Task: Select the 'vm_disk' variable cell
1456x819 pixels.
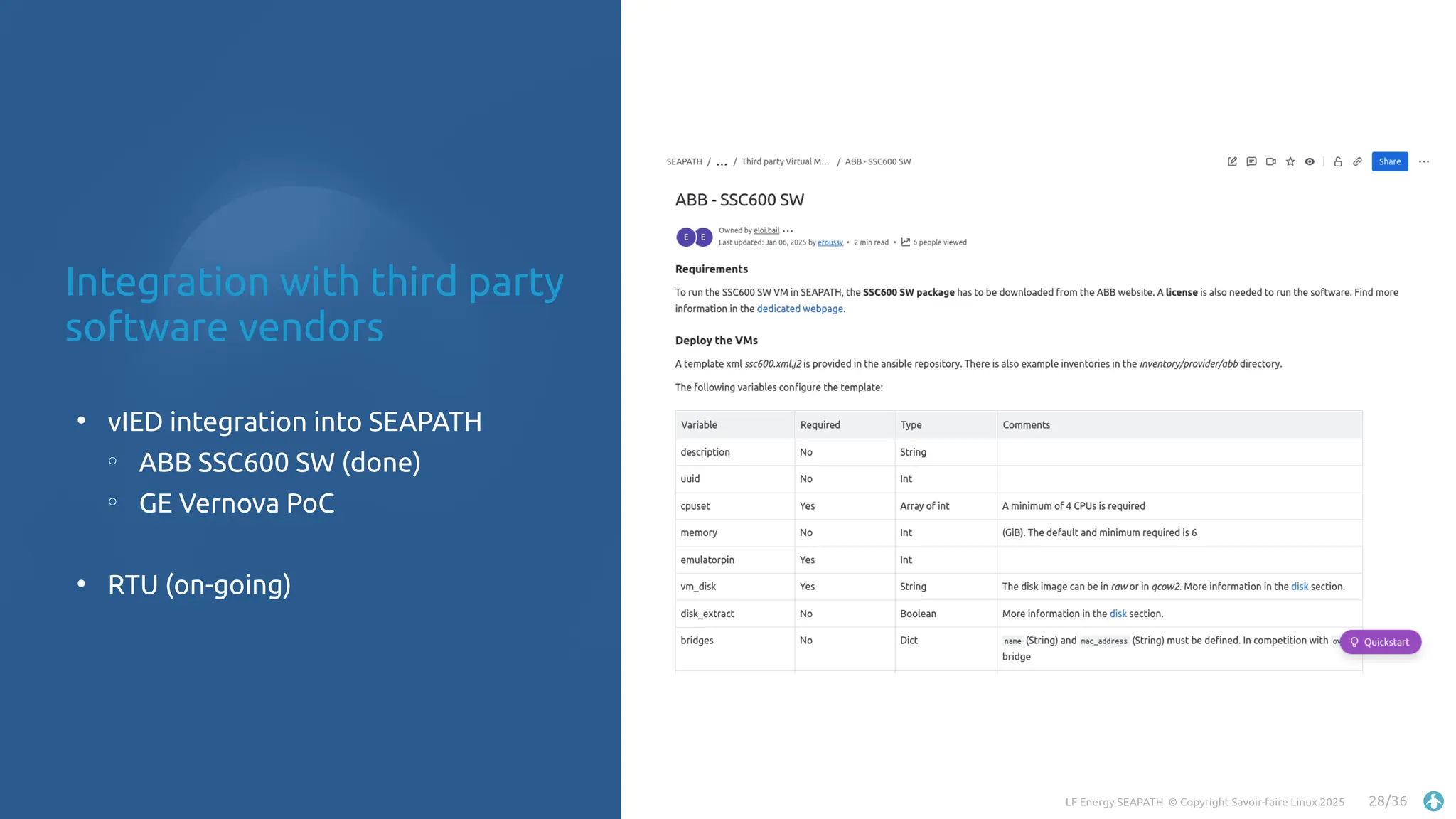Action: [x=734, y=587]
